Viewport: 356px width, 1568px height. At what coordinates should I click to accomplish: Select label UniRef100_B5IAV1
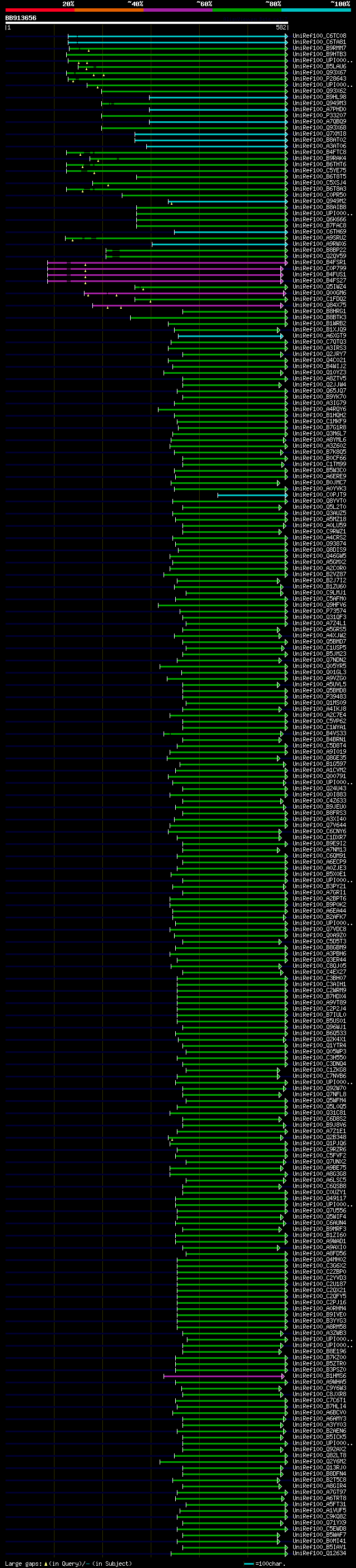[319, 1547]
